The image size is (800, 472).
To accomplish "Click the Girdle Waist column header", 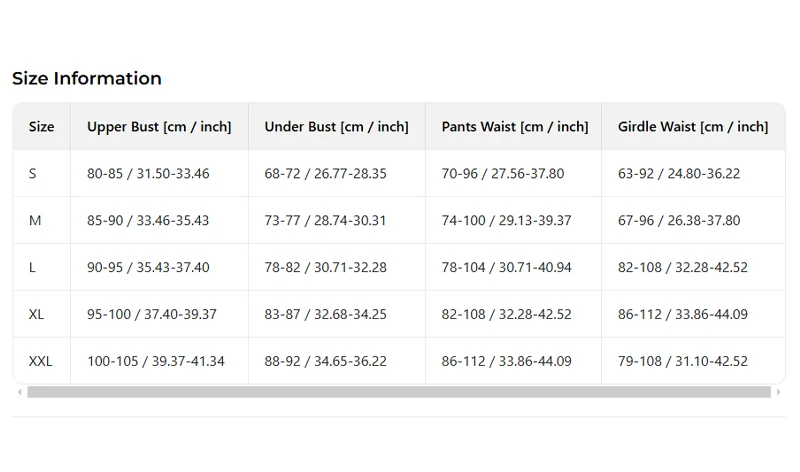I will 693,127.
